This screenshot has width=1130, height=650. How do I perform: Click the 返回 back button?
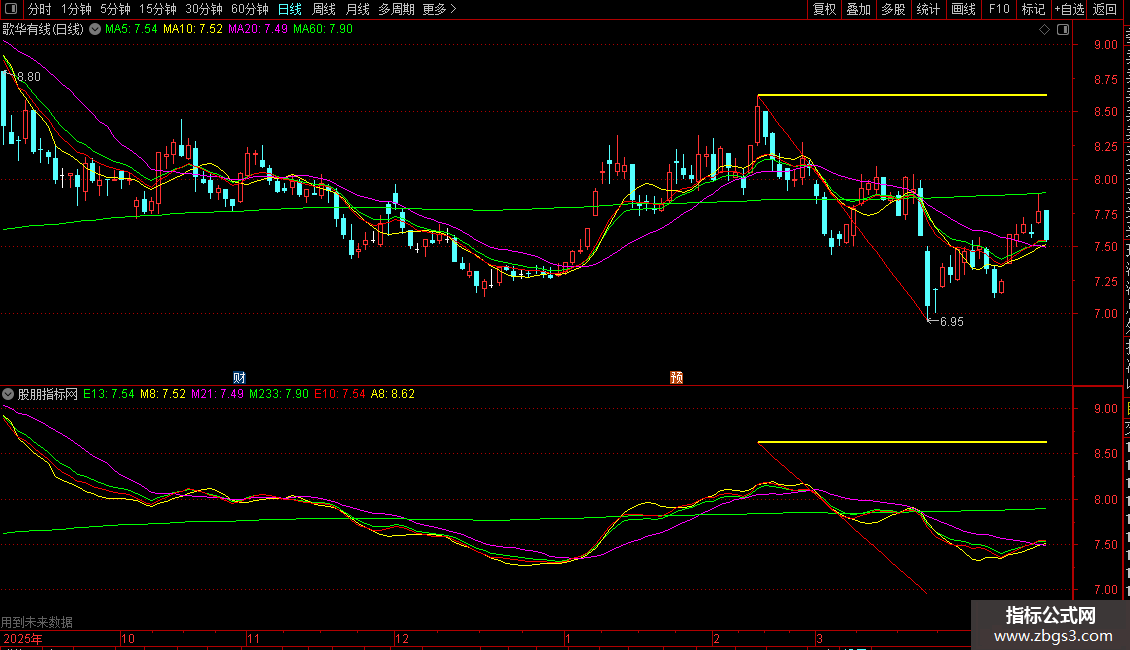click(1104, 9)
